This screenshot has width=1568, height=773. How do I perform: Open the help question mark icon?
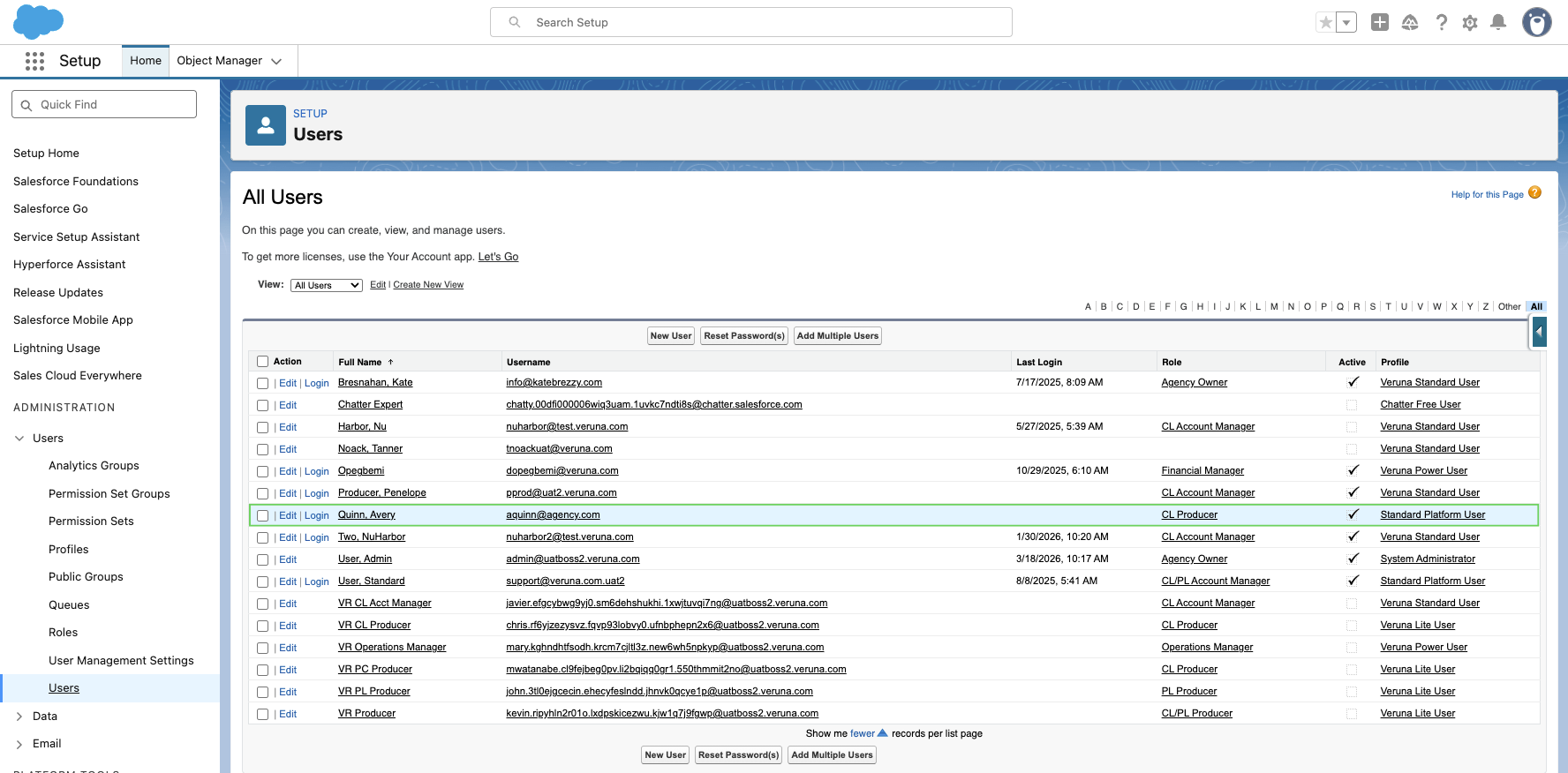(1441, 22)
